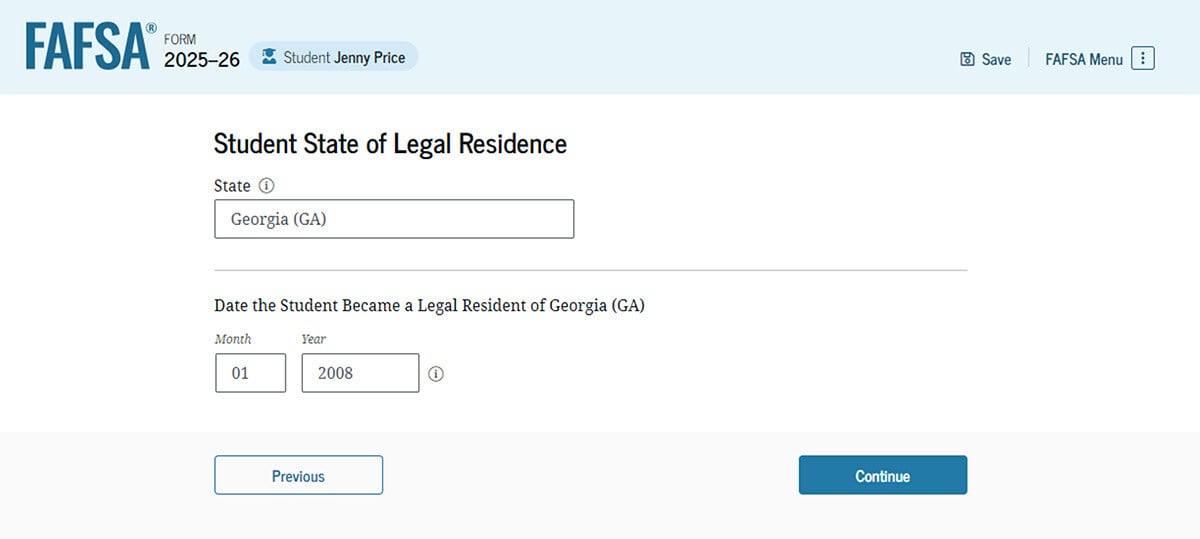Open the FAFSA Menu label

click(x=1084, y=59)
